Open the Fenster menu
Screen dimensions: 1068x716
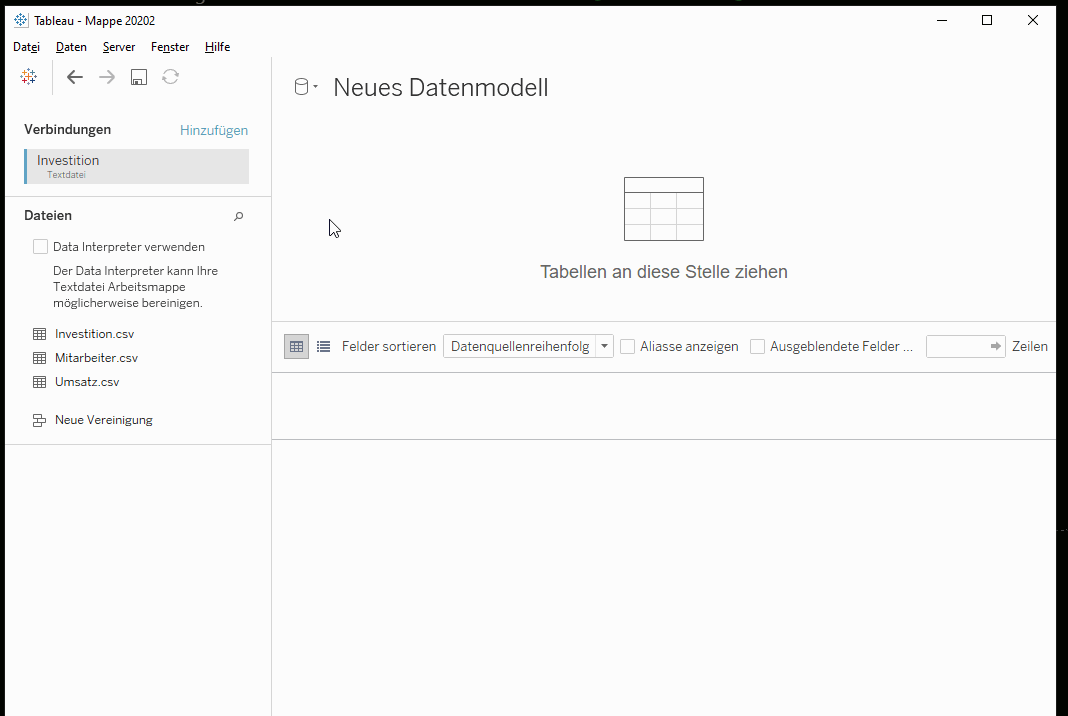coord(170,47)
